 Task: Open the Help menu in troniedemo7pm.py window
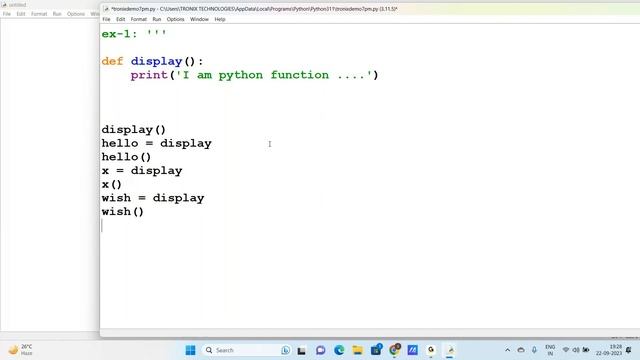point(220,19)
